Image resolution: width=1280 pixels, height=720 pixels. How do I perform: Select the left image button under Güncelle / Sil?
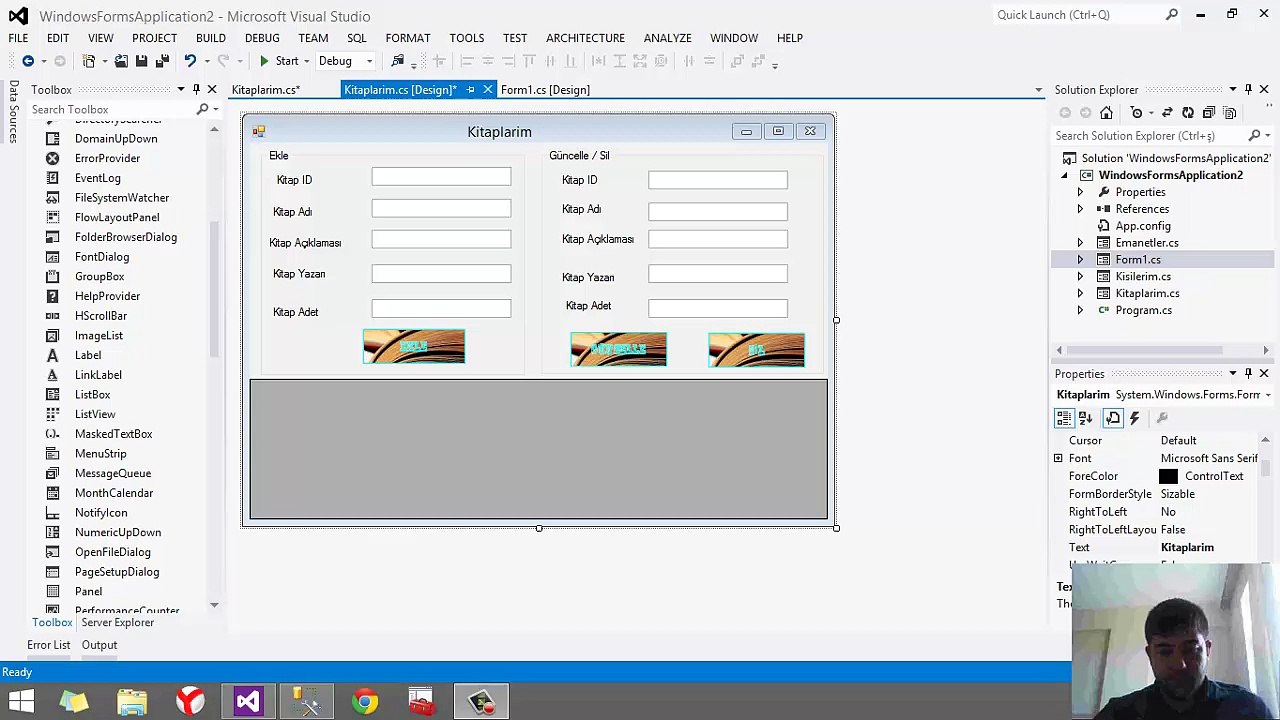point(618,349)
